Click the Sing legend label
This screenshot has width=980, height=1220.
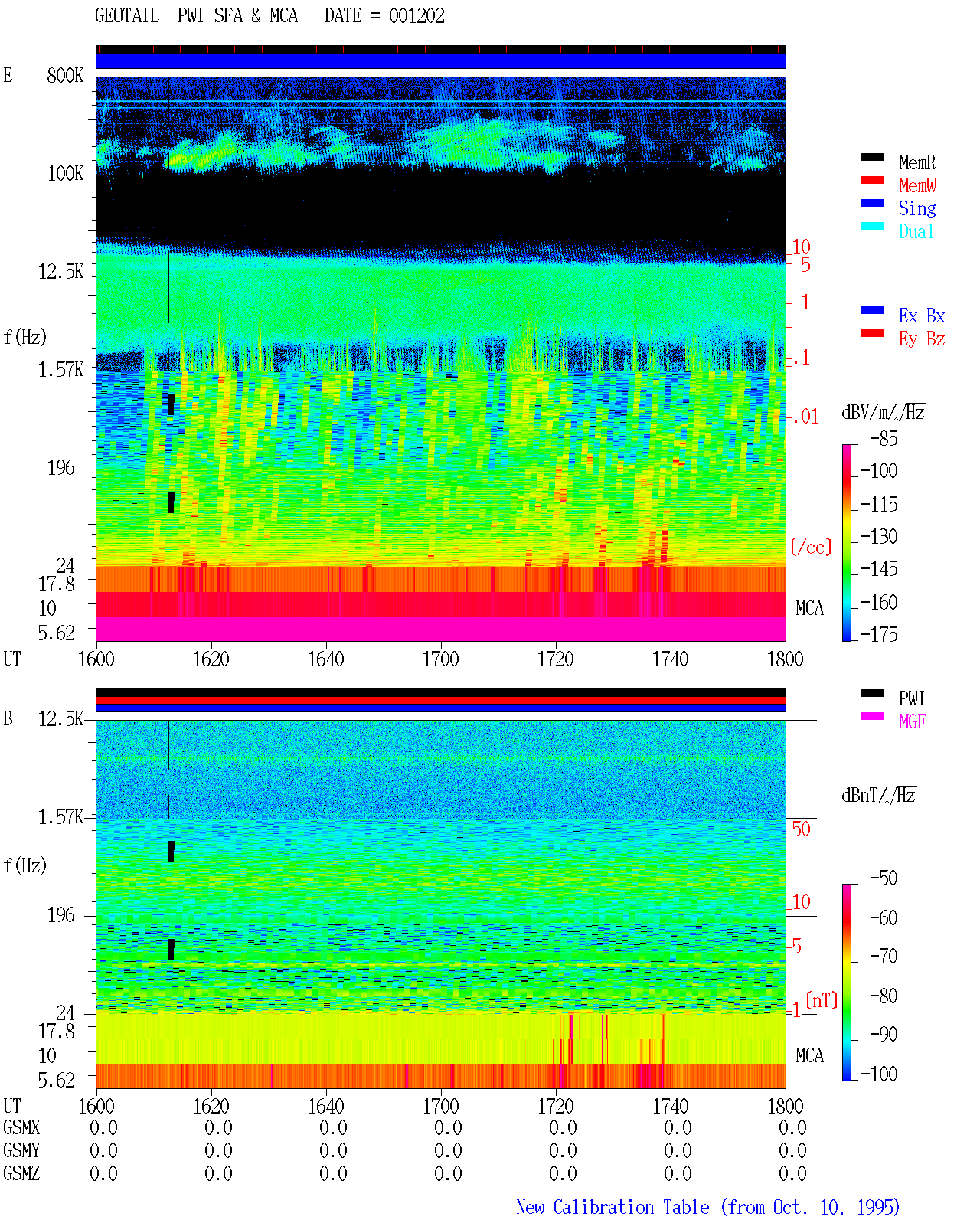click(x=916, y=208)
